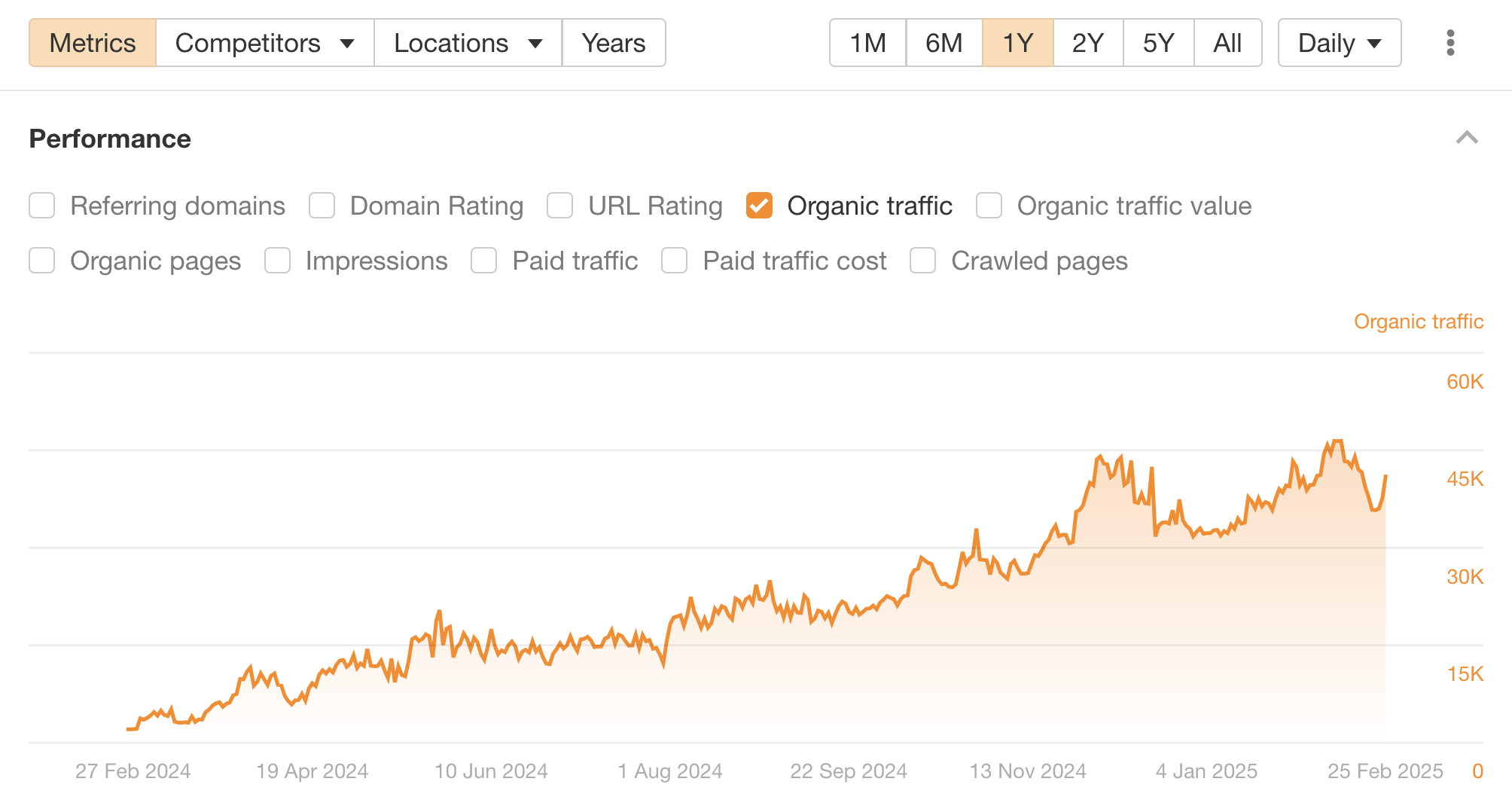Enable the Referring domains checkbox
The height and width of the screenshot is (806, 1512).
click(42, 206)
